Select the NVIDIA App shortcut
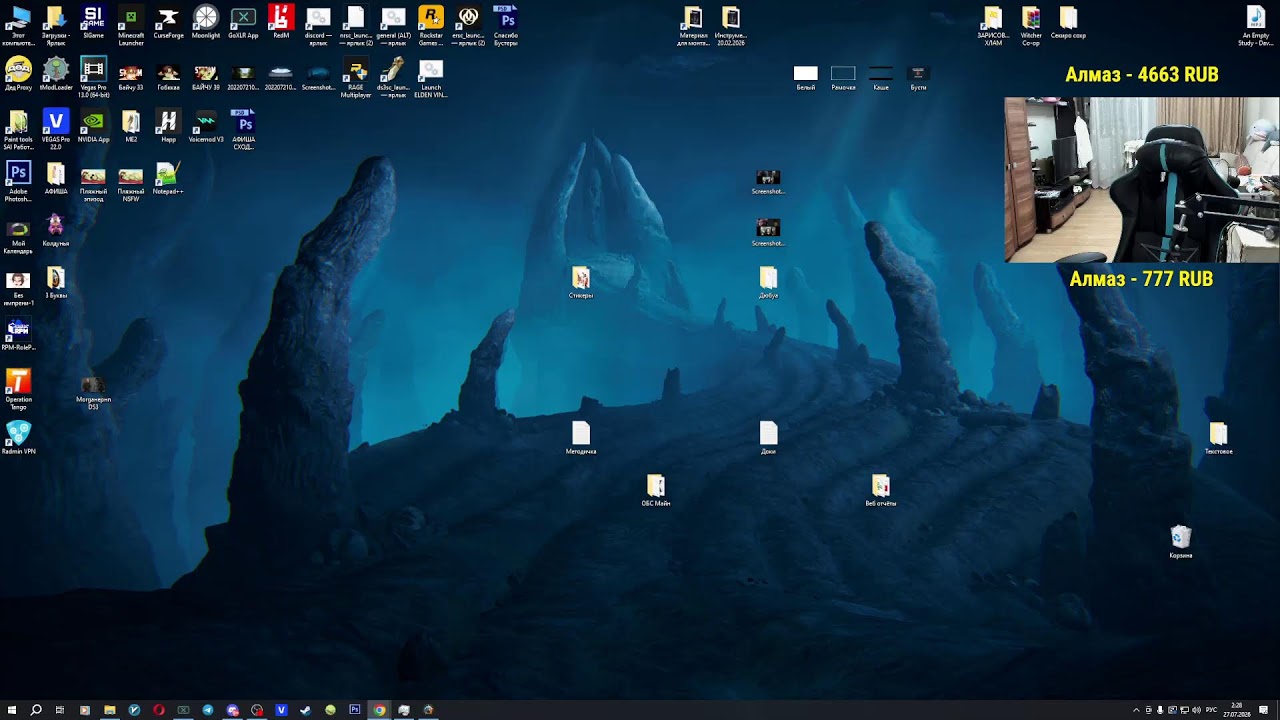Viewport: 1280px width, 720px height. [93, 127]
